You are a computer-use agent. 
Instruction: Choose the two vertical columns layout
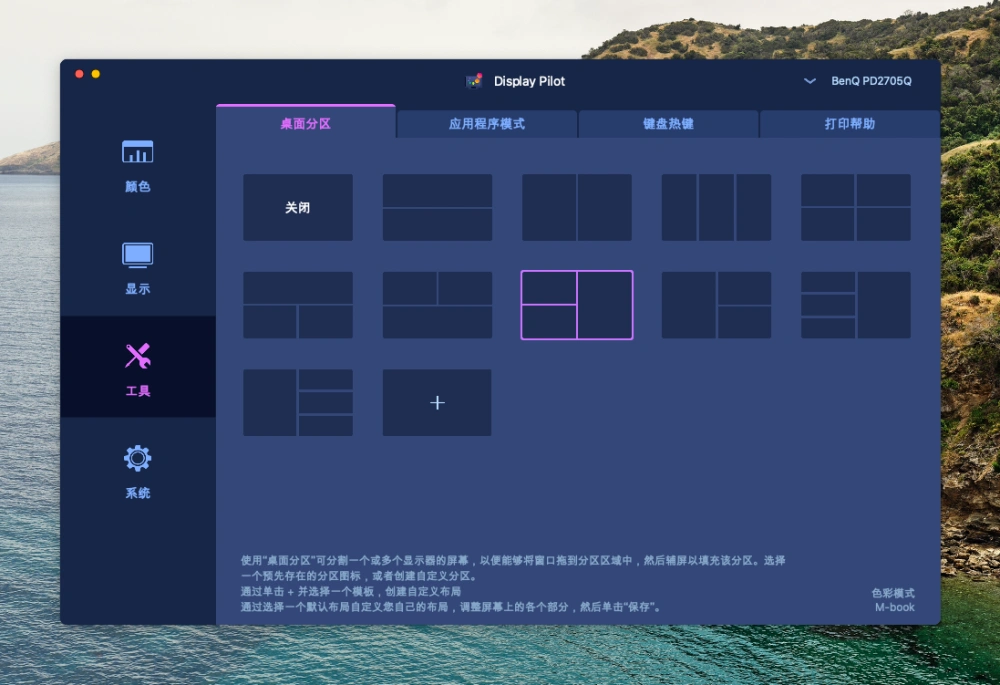coord(577,207)
